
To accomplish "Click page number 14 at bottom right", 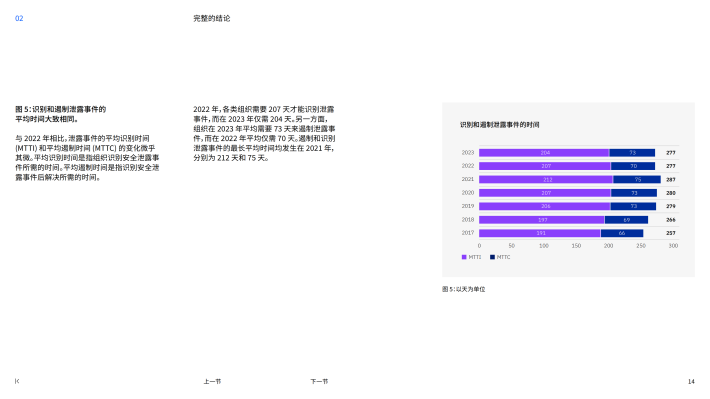I will [x=691, y=381].
